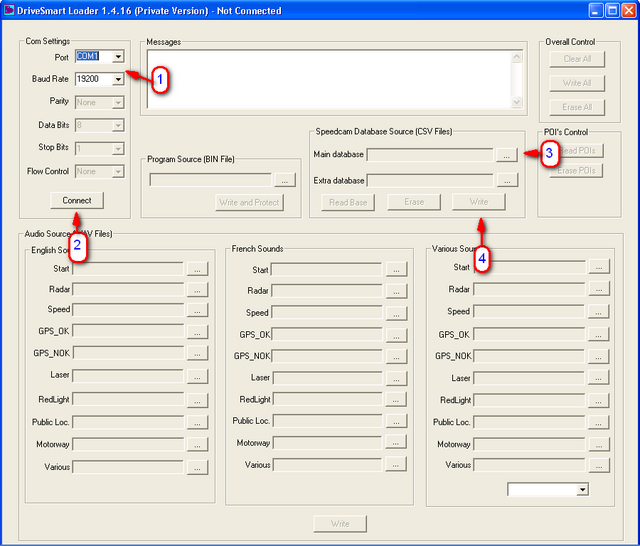The image size is (640, 546).
Task: Browse for the French Sounds GPS_OK file
Action: 396,335
